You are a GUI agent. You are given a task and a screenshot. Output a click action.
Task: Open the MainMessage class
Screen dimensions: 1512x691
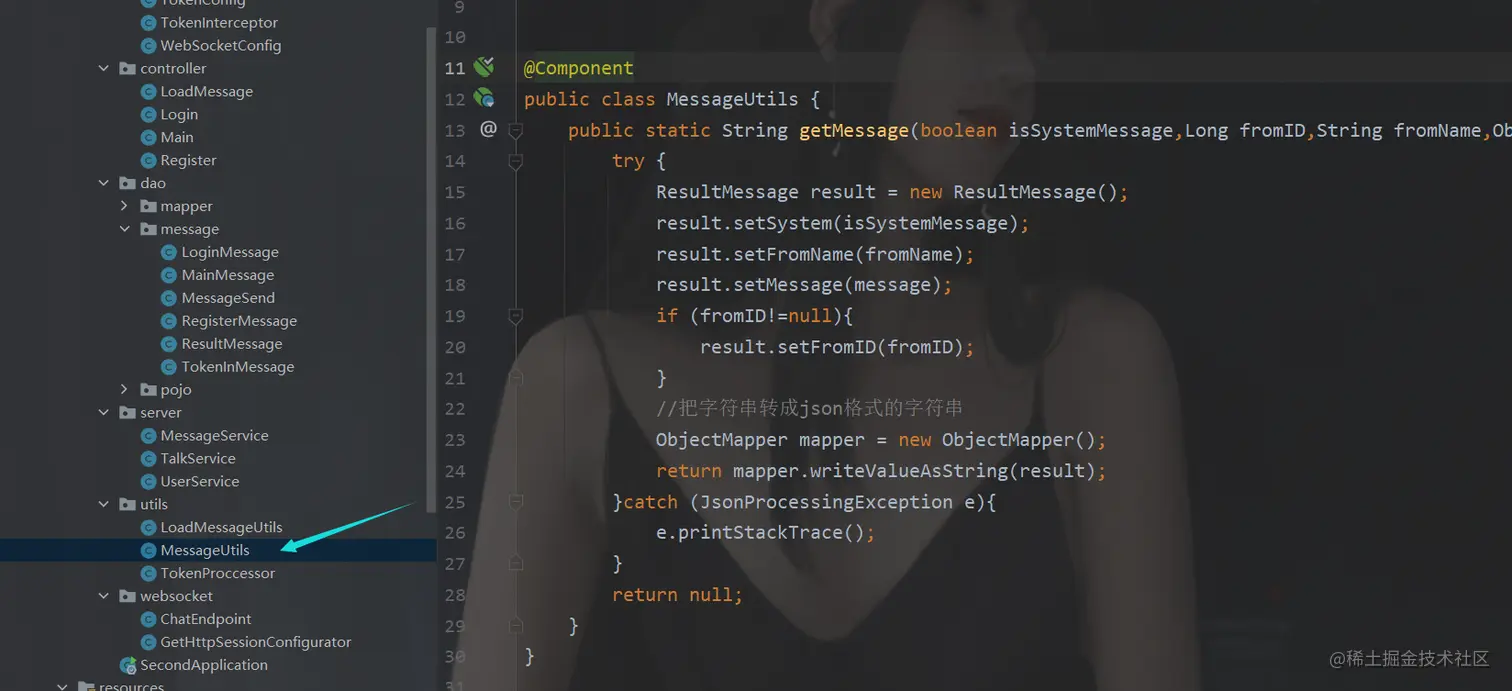coord(228,275)
